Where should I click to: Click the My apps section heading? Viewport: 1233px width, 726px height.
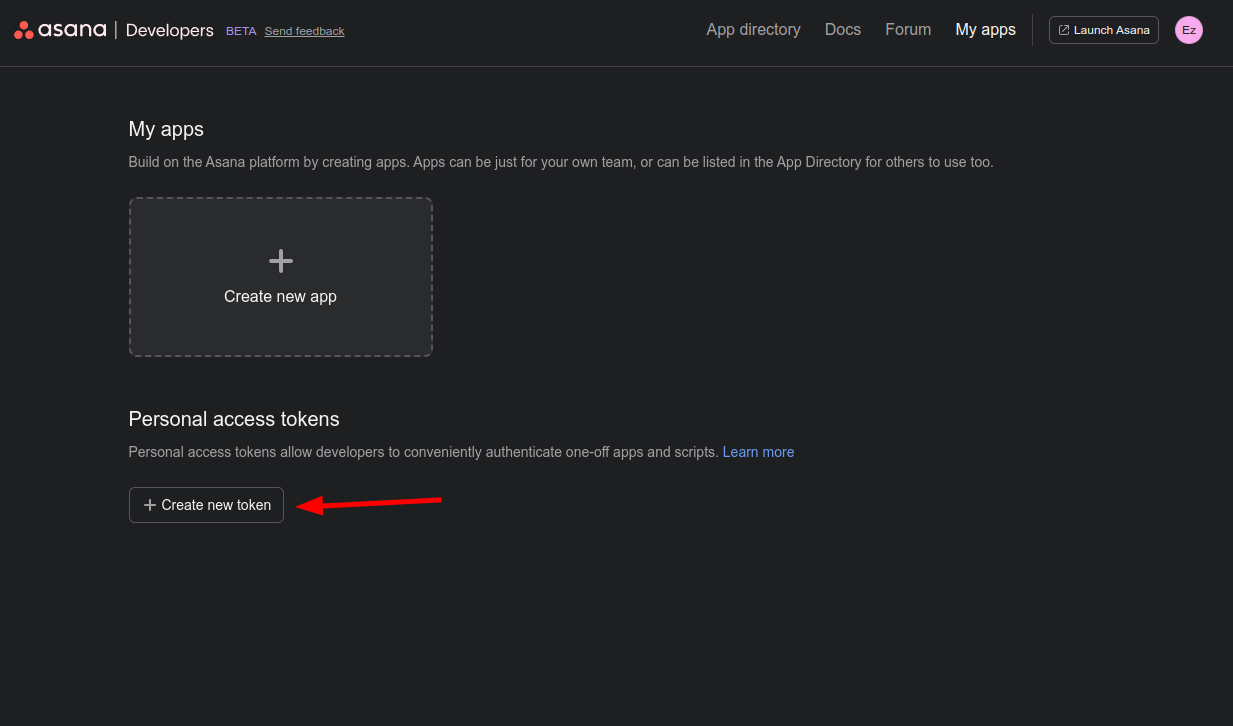click(x=166, y=129)
